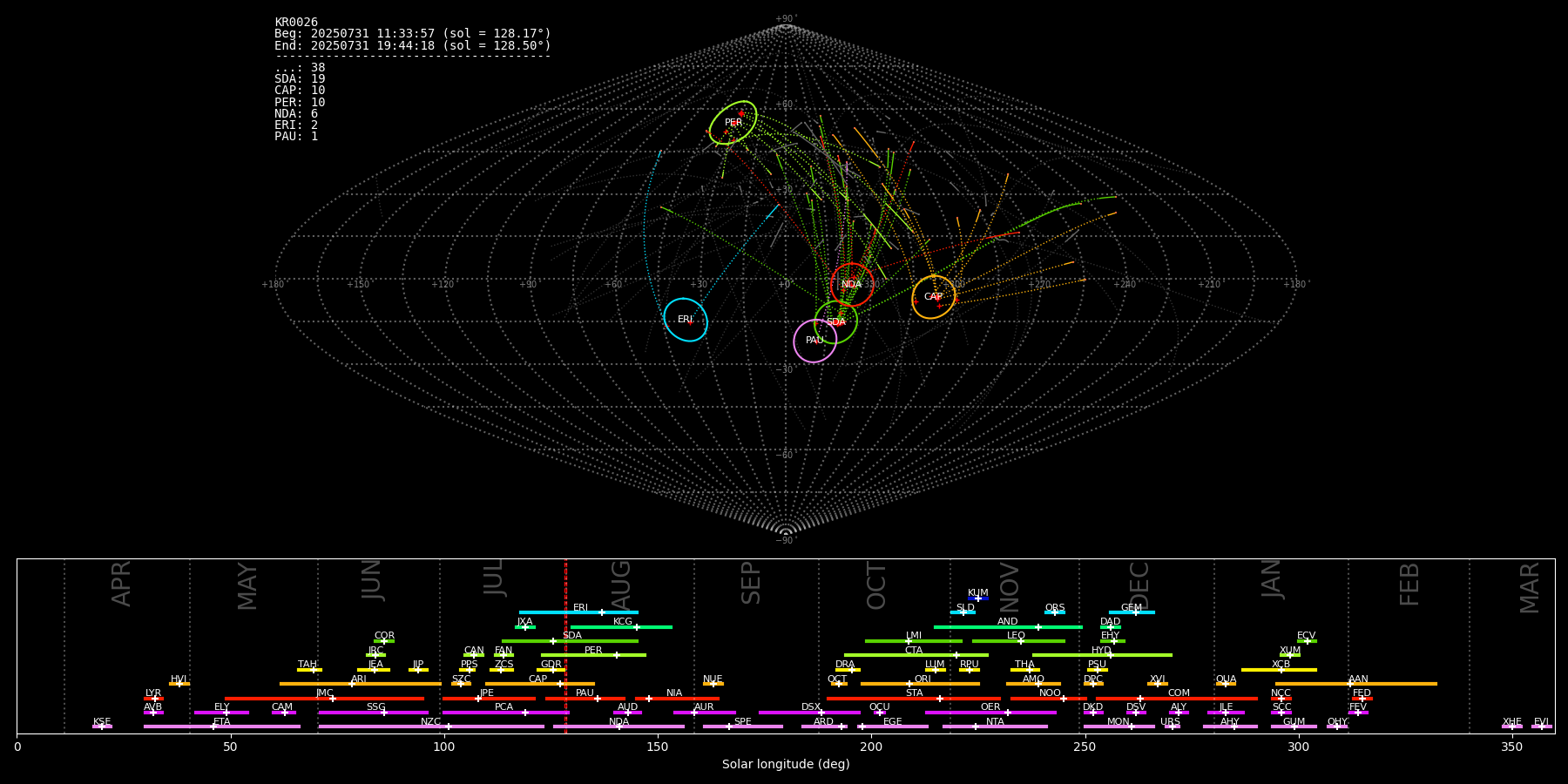Screen dimensions: 1568x784
Task: Select the KUM blue bar in the timeline
Action: point(978,598)
